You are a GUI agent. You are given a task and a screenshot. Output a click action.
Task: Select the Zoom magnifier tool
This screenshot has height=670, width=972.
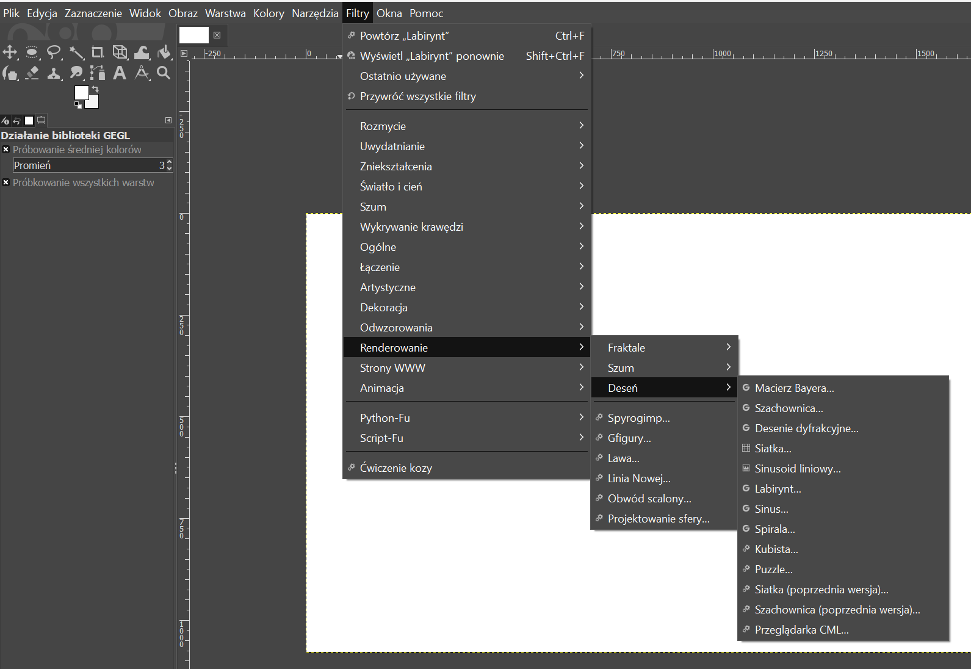point(164,73)
